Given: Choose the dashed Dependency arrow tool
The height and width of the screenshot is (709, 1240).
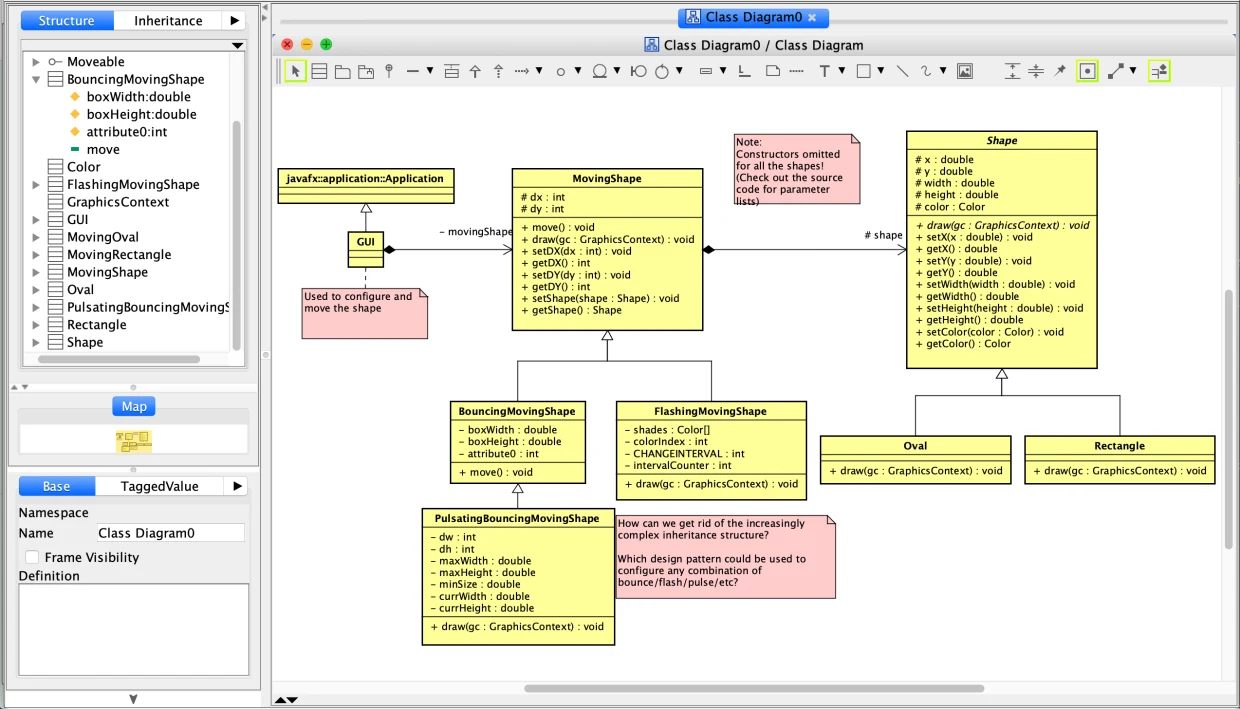Looking at the screenshot, I should (522, 71).
